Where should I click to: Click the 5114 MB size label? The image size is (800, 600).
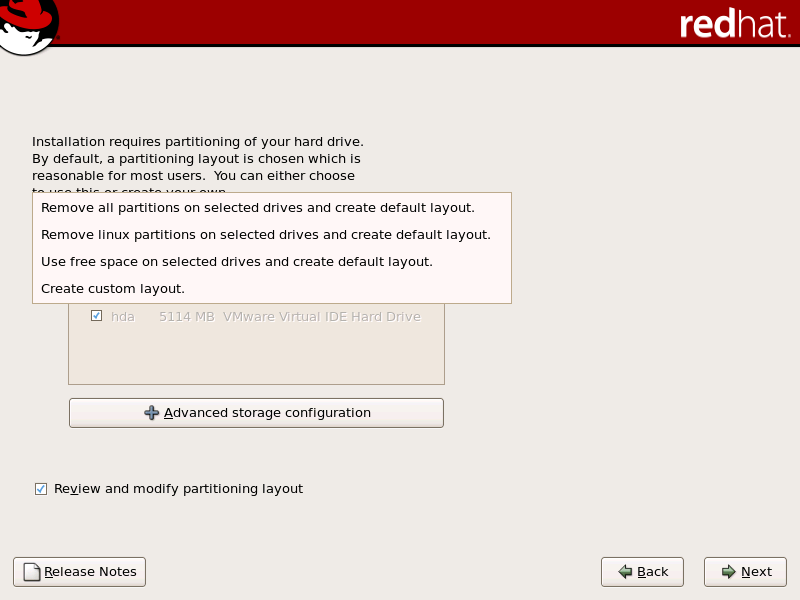point(186,315)
